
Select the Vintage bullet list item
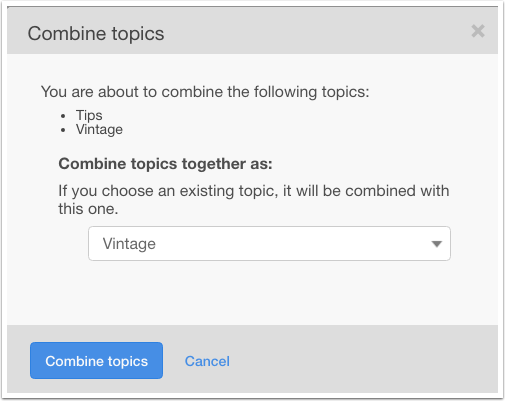[x=99, y=129]
